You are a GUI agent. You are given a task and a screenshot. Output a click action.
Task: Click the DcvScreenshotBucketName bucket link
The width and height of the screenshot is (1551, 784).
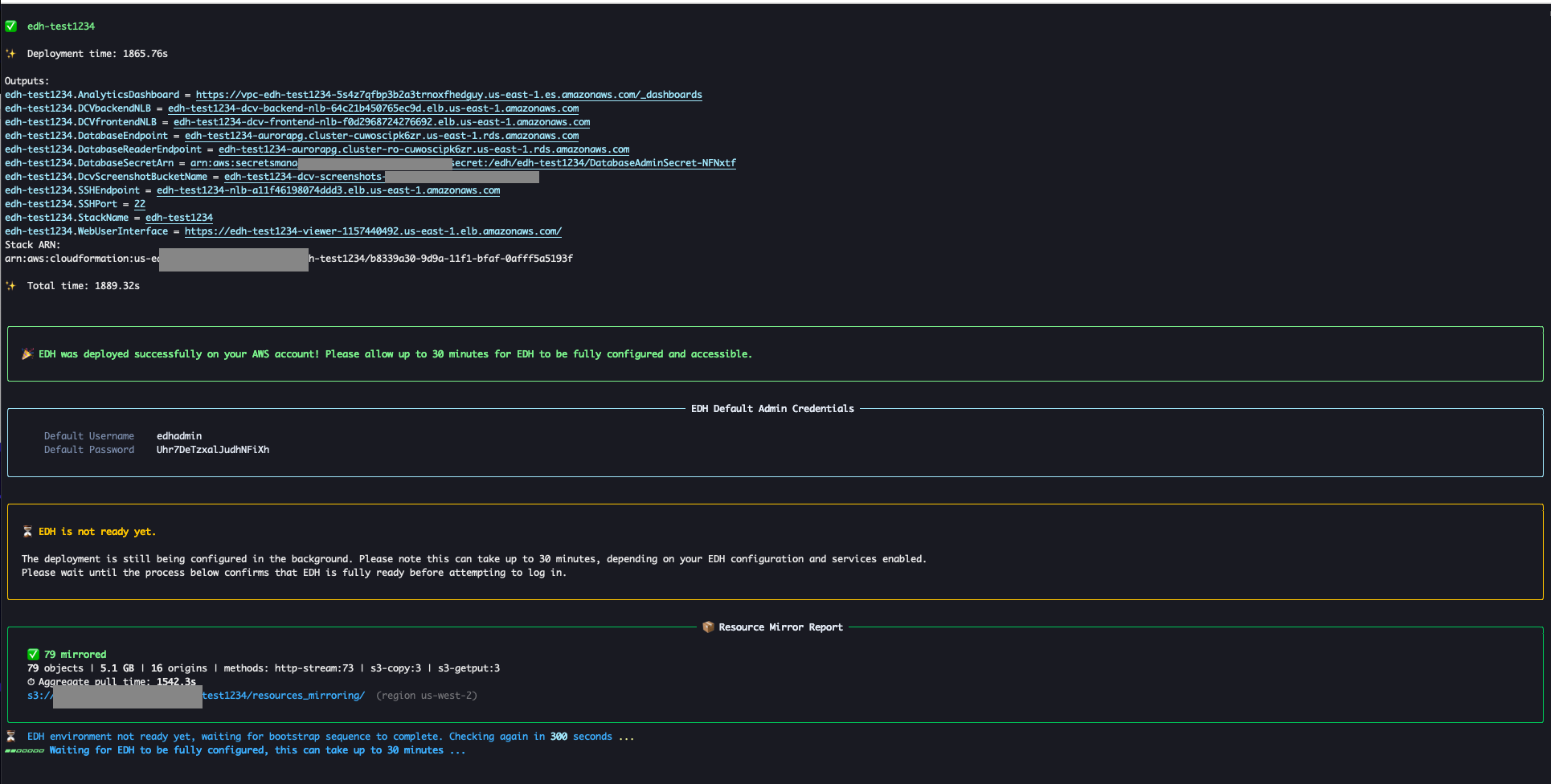382,177
